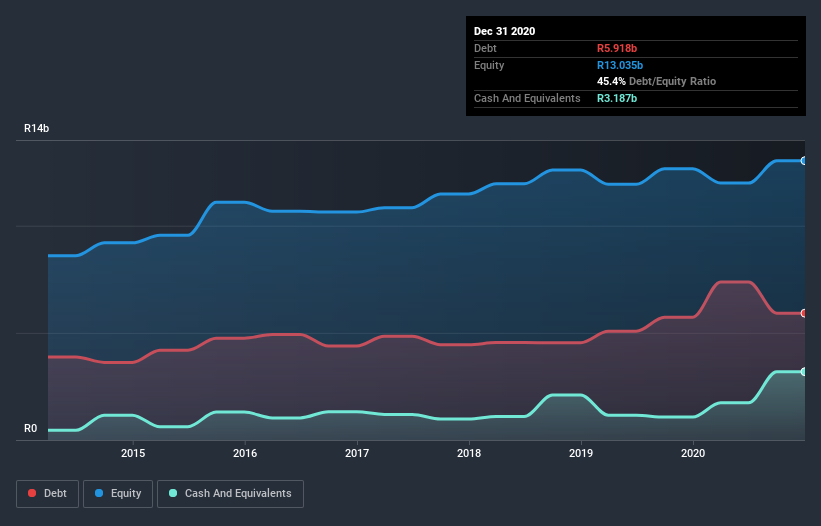Screen dimensions: 821x526
Task: Click the 2018 axis label
Action: (x=469, y=453)
